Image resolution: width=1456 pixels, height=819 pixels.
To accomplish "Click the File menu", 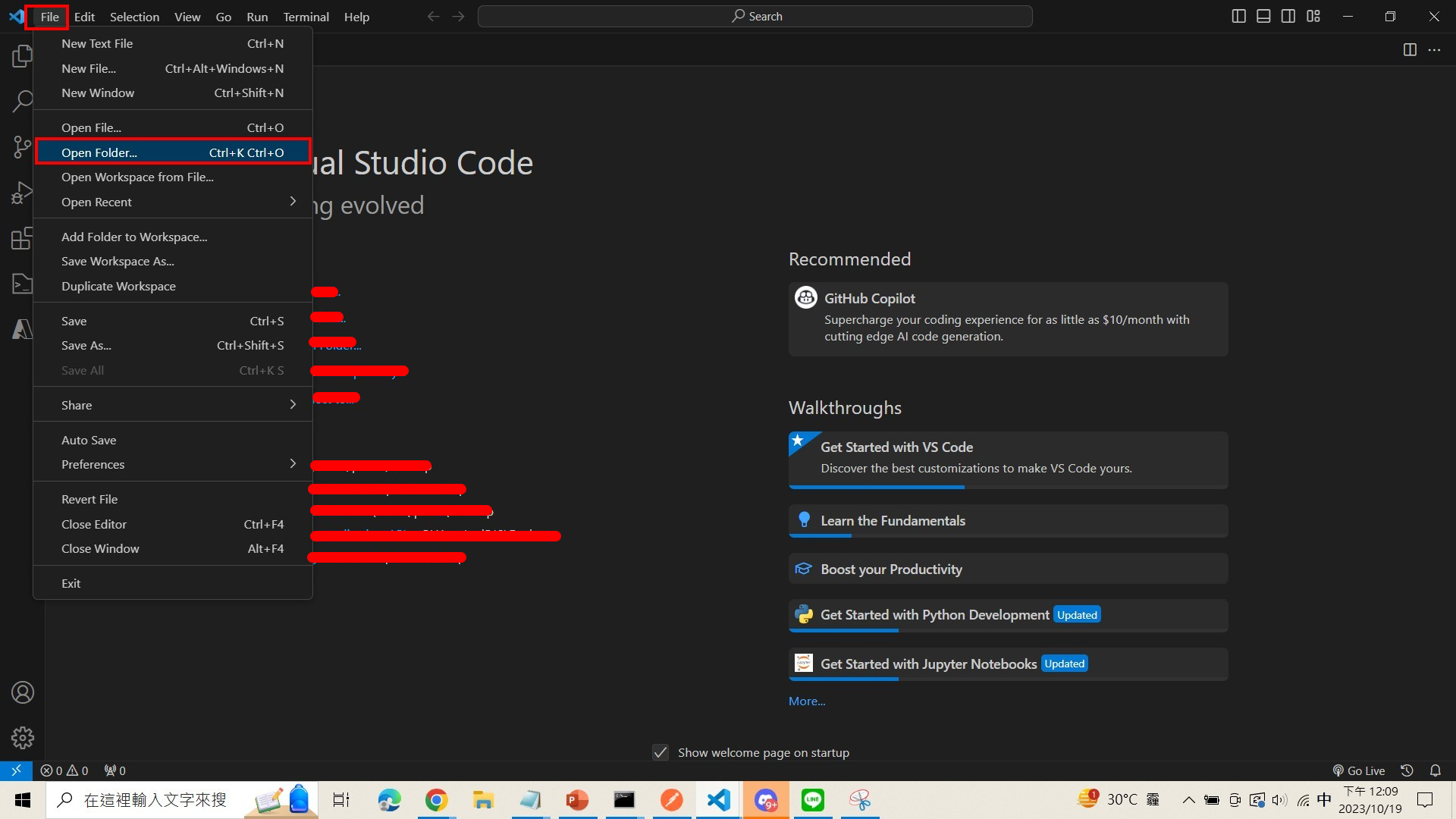I will click(49, 17).
